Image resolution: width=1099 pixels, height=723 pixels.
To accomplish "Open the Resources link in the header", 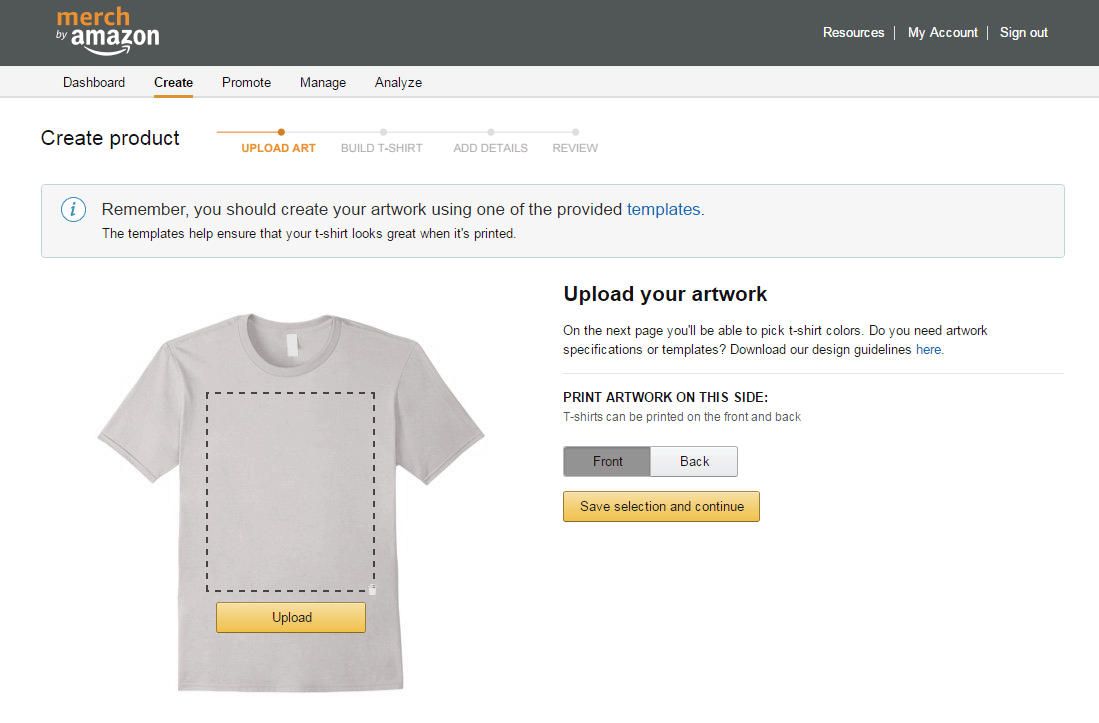I will pos(853,33).
